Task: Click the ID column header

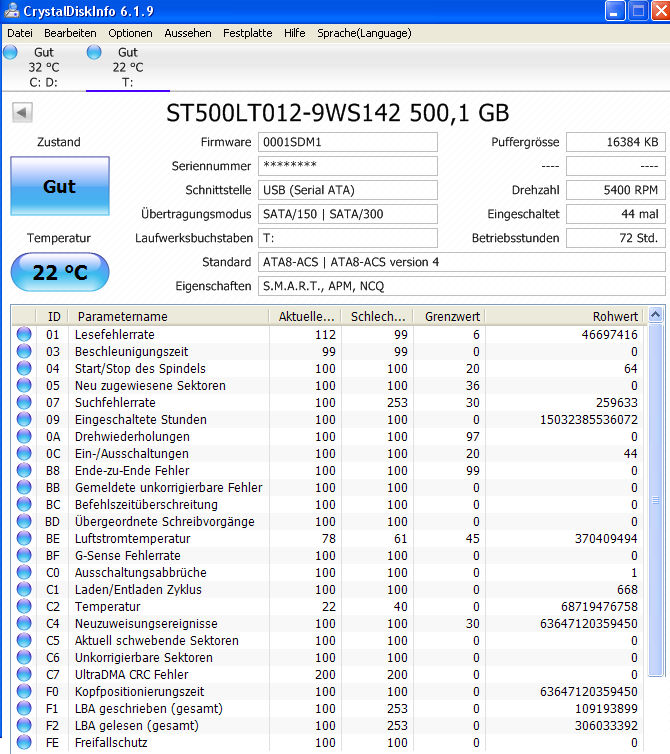Action: 52,316
